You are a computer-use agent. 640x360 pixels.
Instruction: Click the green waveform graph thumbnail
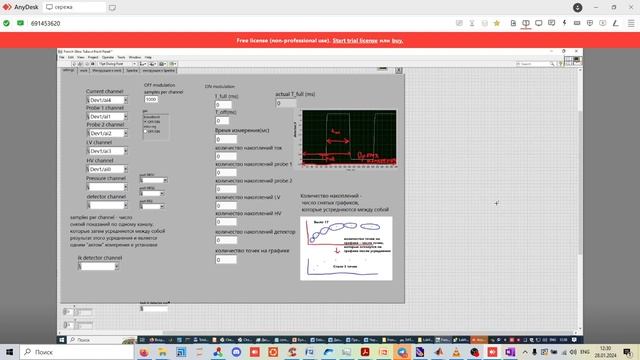pyautogui.click(x=349, y=138)
